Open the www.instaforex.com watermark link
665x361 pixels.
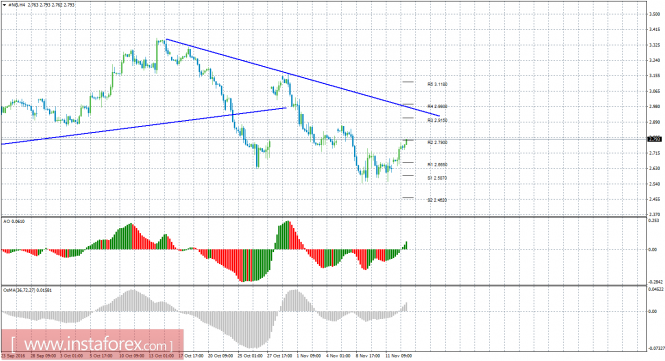[92, 344]
